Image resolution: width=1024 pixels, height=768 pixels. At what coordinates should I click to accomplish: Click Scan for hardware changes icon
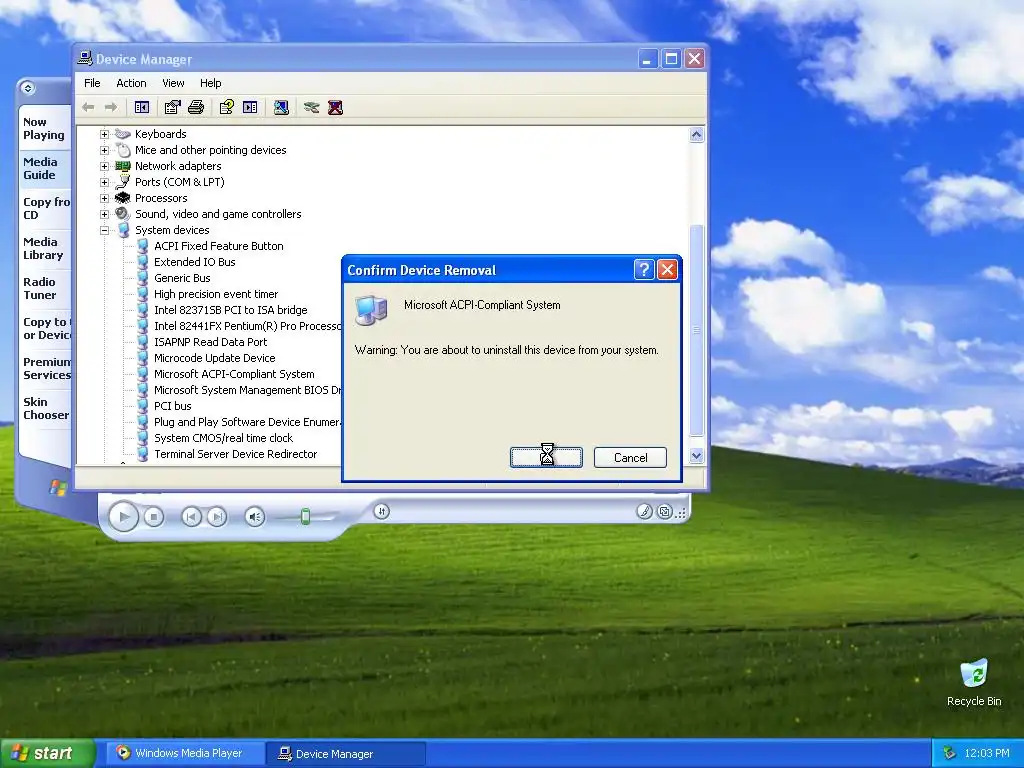pos(281,107)
